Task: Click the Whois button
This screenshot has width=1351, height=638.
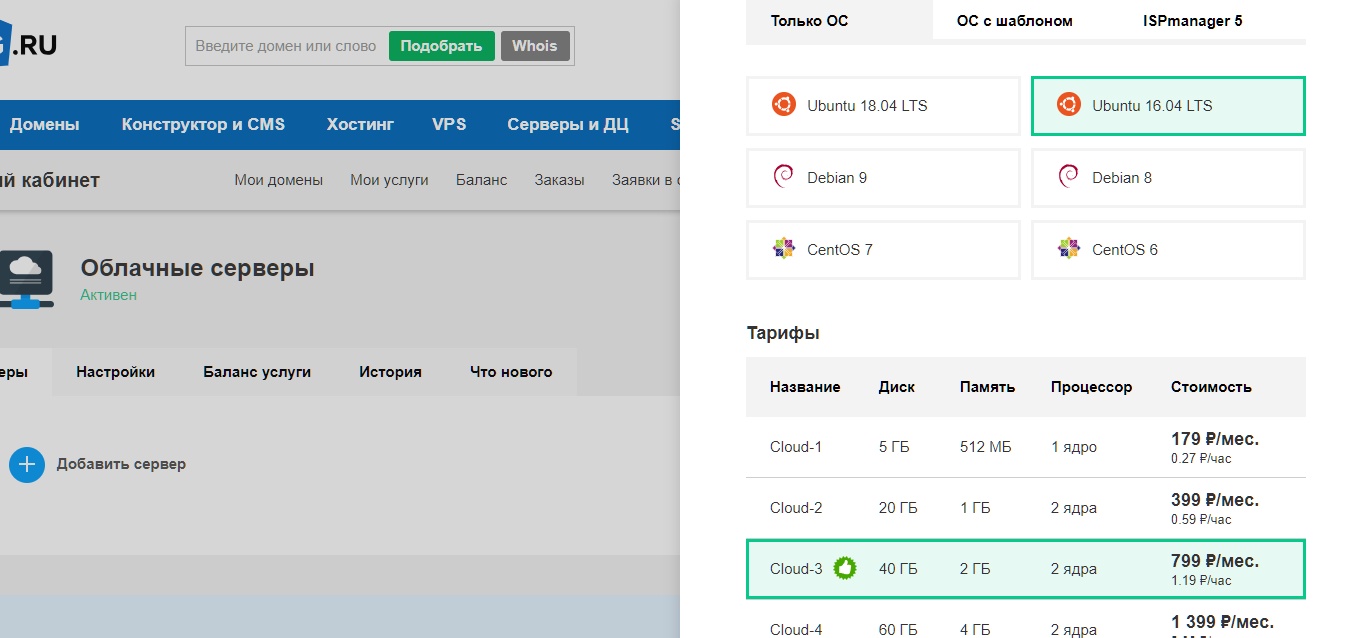Action: 535,46
